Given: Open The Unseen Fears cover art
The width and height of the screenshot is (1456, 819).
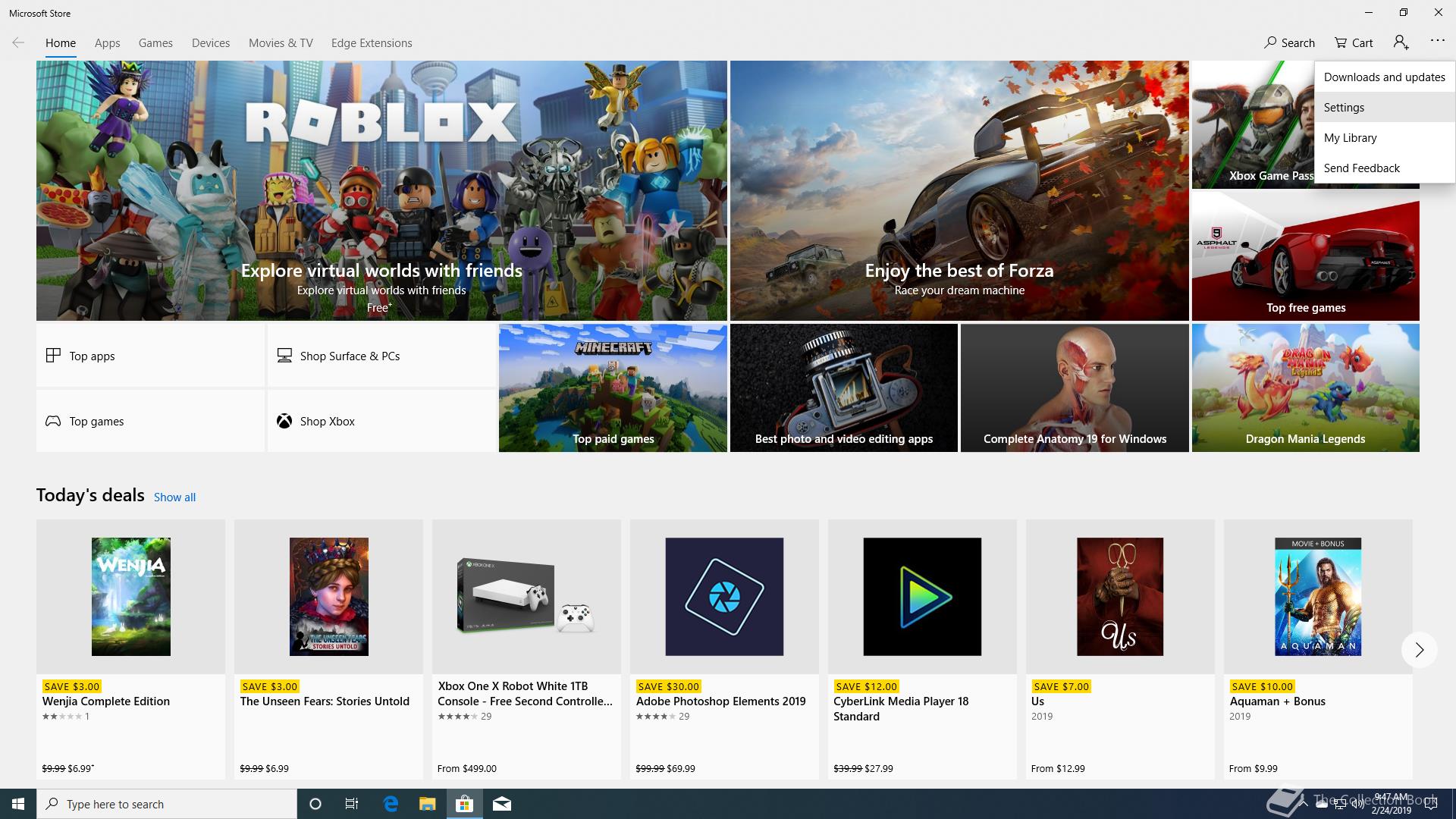Looking at the screenshot, I should (329, 597).
